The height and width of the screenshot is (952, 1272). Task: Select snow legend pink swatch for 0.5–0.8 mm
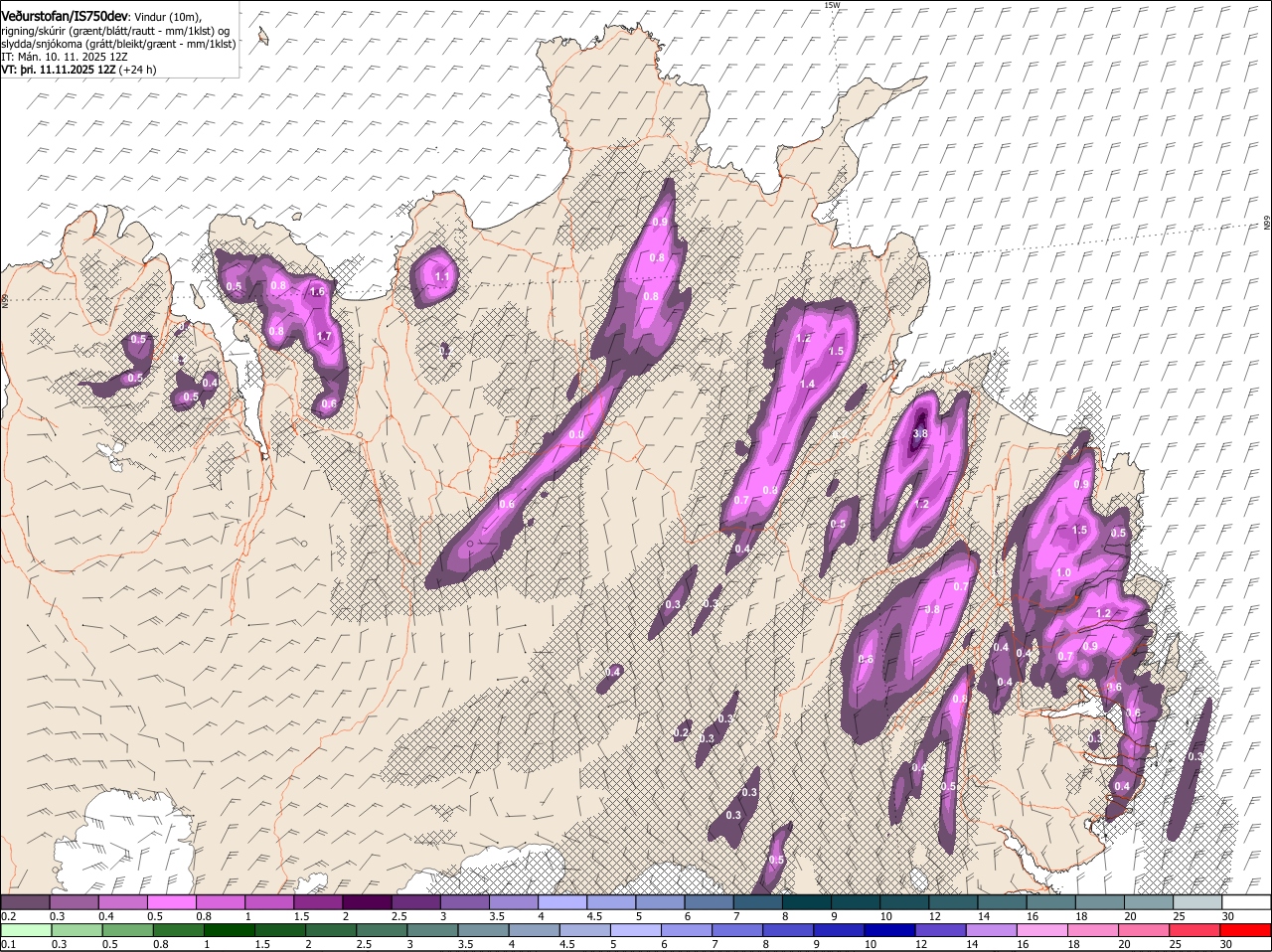(x=171, y=901)
